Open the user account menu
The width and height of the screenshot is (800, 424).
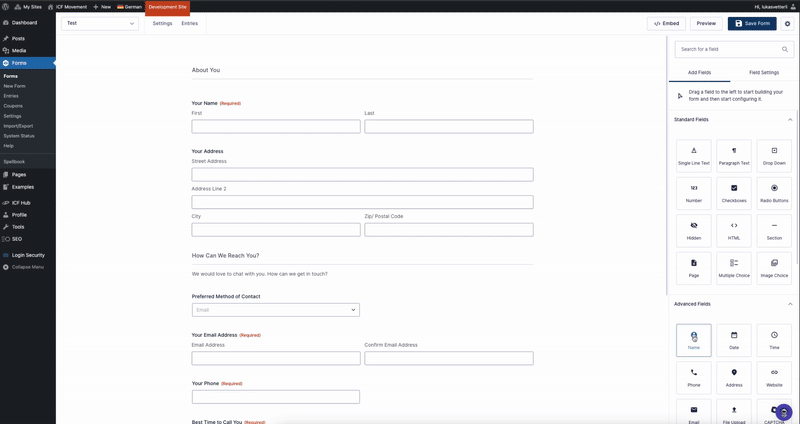tap(776, 7)
